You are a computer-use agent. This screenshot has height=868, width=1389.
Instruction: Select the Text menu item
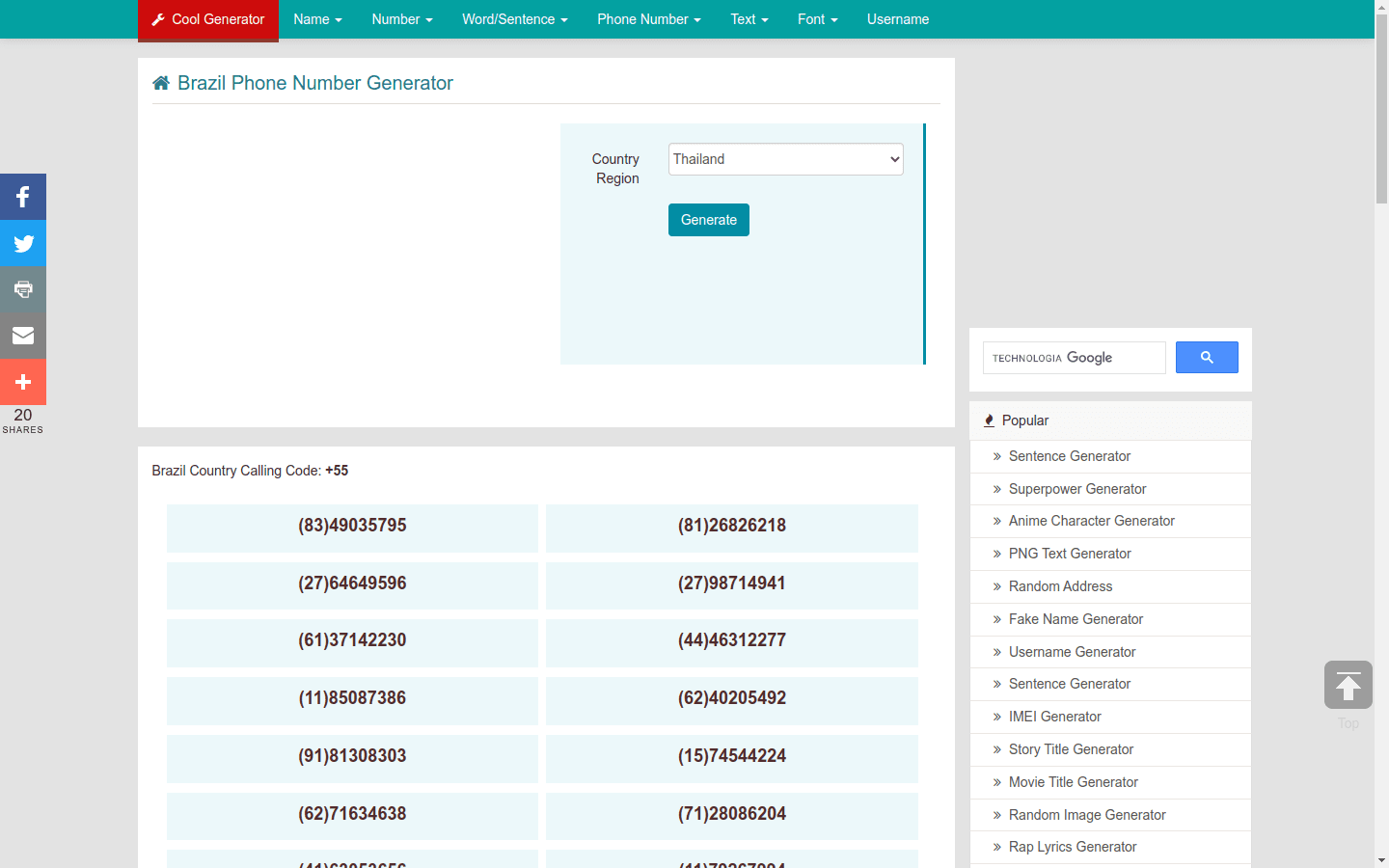pos(749,19)
